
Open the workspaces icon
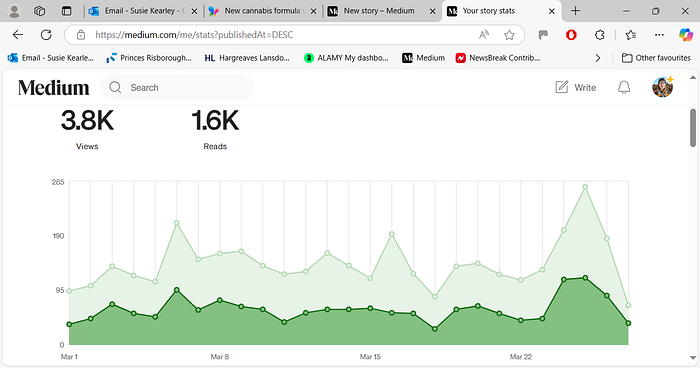(x=40, y=11)
